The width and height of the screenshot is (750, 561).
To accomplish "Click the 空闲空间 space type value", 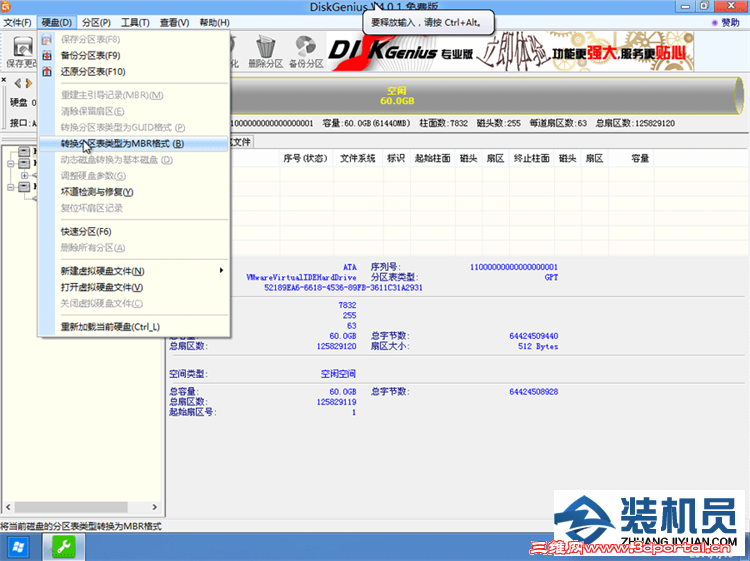I will click(338, 374).
